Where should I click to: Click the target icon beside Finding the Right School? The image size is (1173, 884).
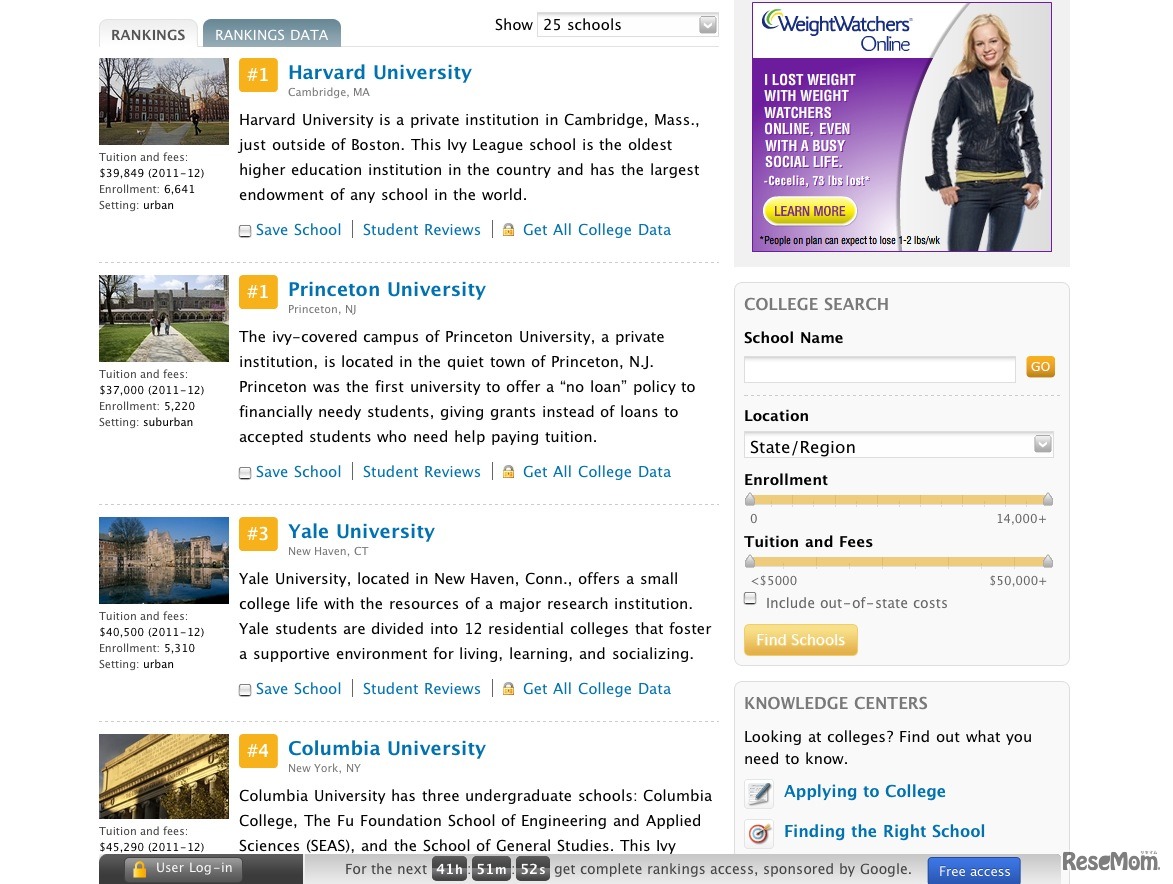point(758,833)
